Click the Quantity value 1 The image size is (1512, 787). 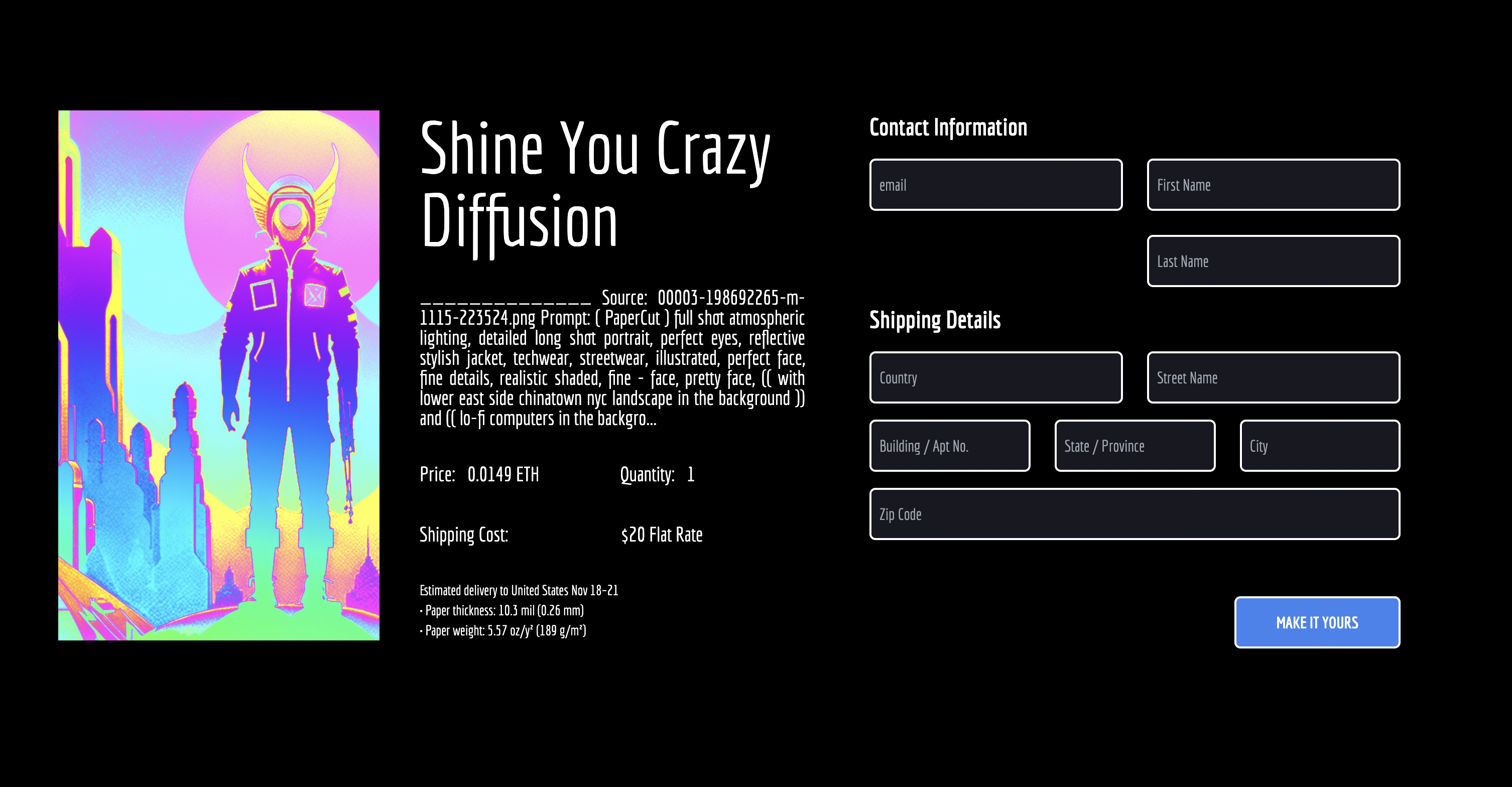click(x=691, y=474)
